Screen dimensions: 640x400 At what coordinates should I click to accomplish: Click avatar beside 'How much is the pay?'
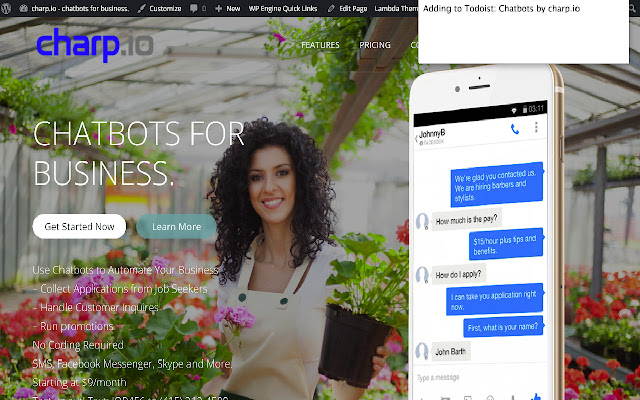coord(422,222)
